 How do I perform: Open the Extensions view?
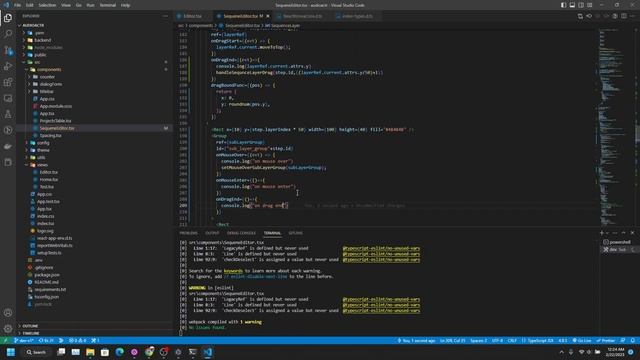pyautogui.click(x=8, y=82)
